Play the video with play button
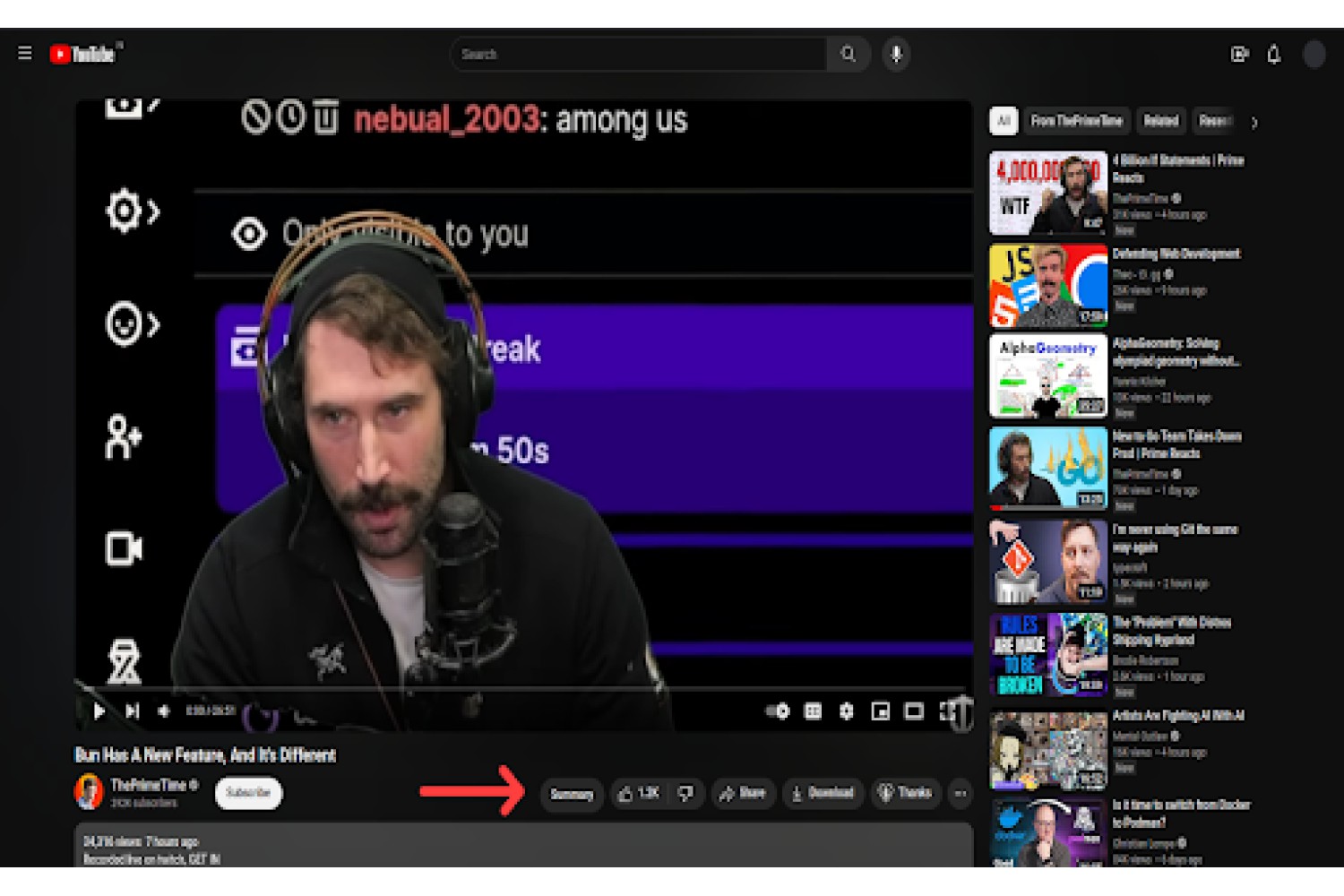Viewport: 1344px width, 896px height. (99, 711)
